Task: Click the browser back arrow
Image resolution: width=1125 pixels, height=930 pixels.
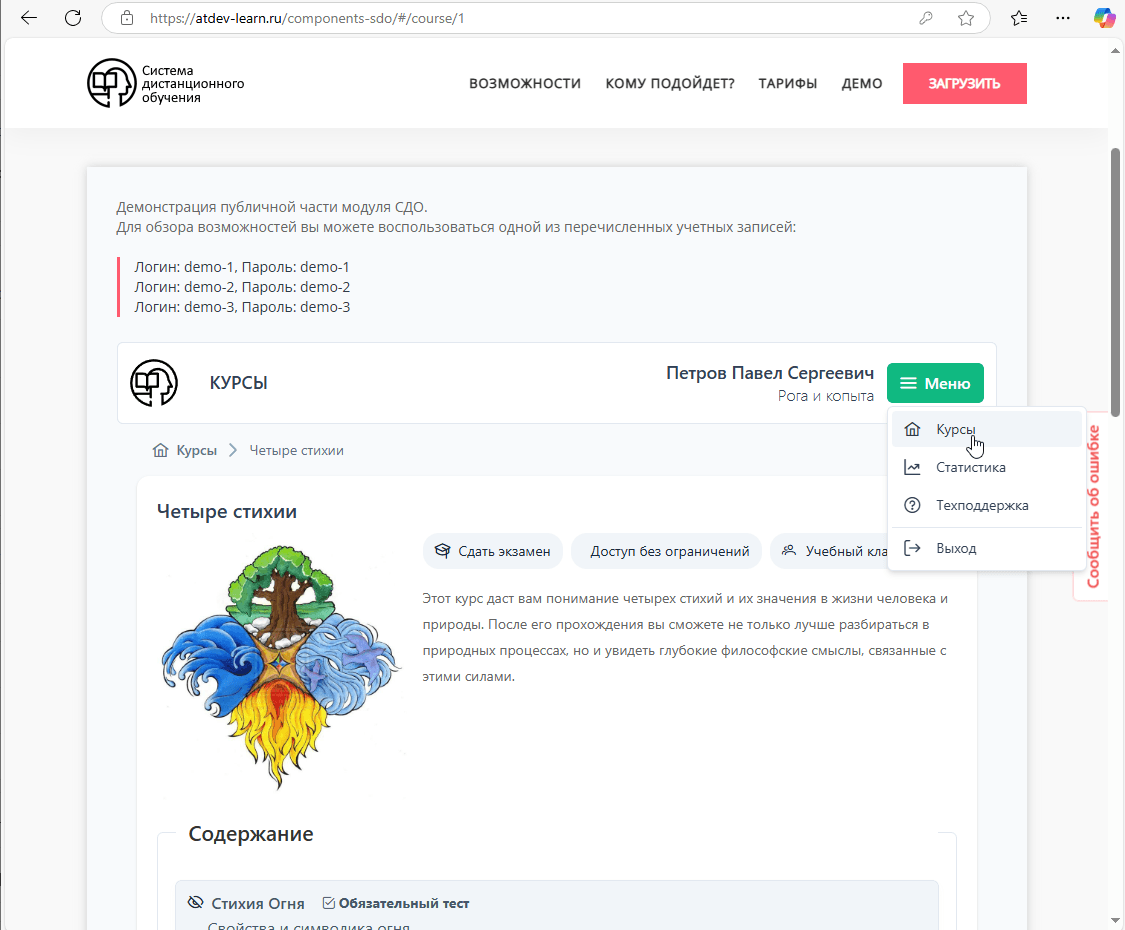Action: coord(29,18)
